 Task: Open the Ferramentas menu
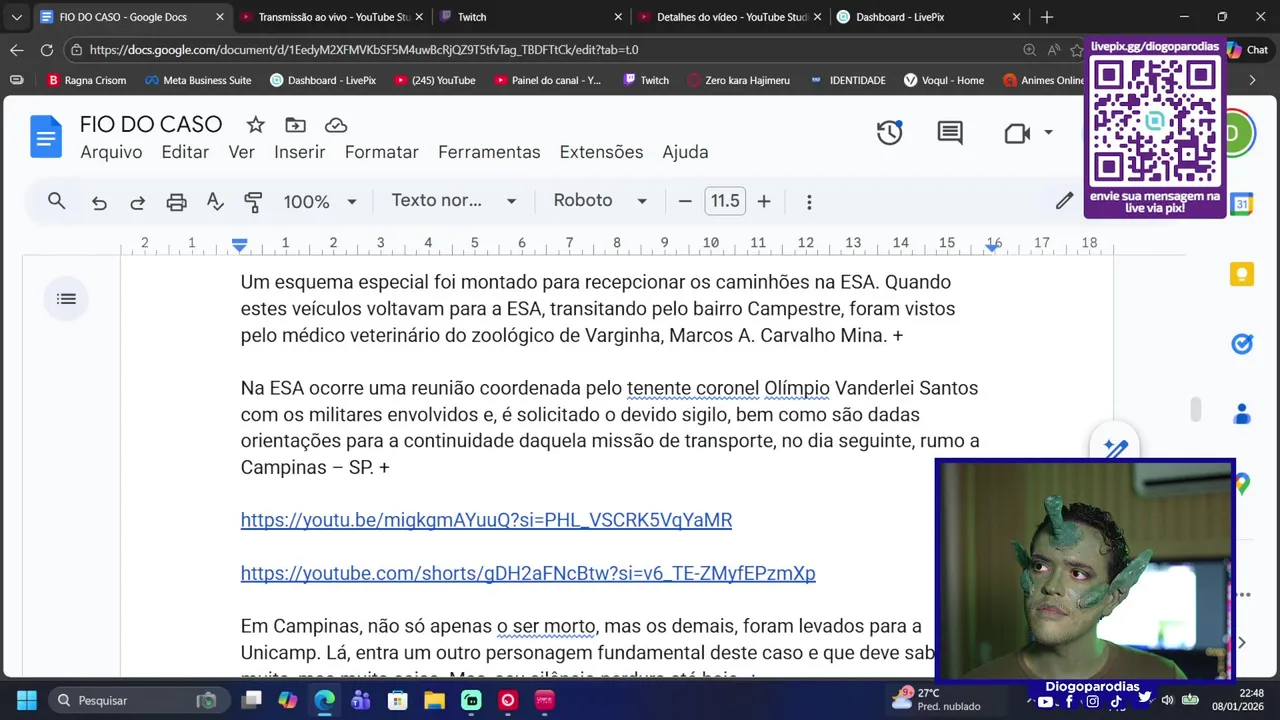pos(489,152)
